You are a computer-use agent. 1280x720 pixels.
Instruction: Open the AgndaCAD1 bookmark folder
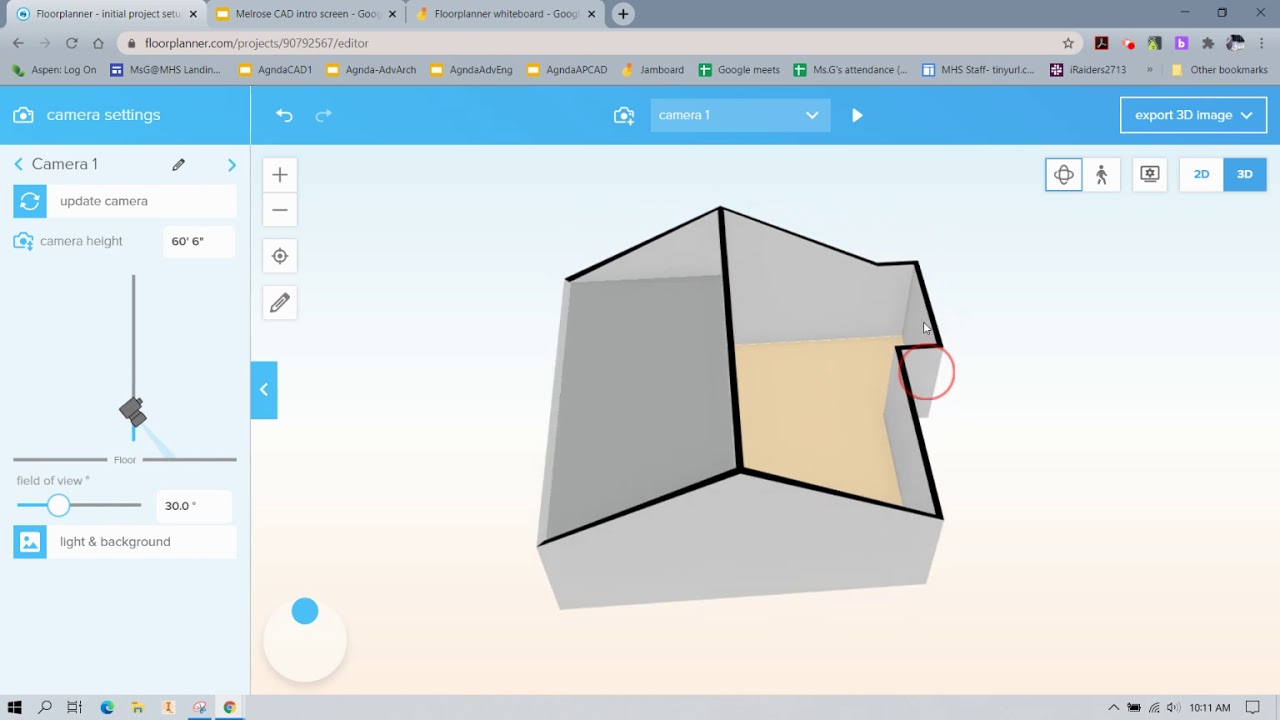click(275, 70)
